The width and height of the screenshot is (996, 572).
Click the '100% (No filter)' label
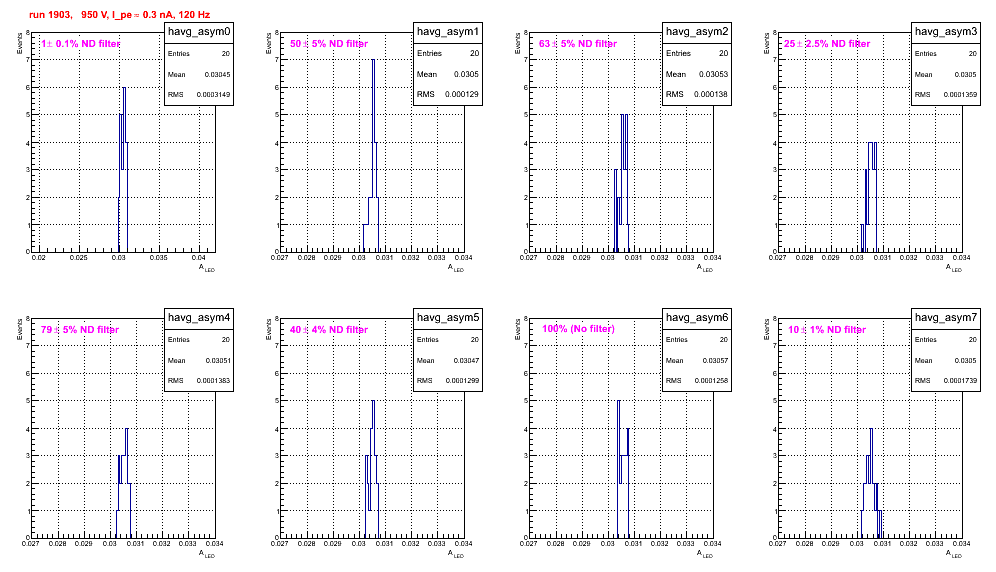click(x=578, y=329)
